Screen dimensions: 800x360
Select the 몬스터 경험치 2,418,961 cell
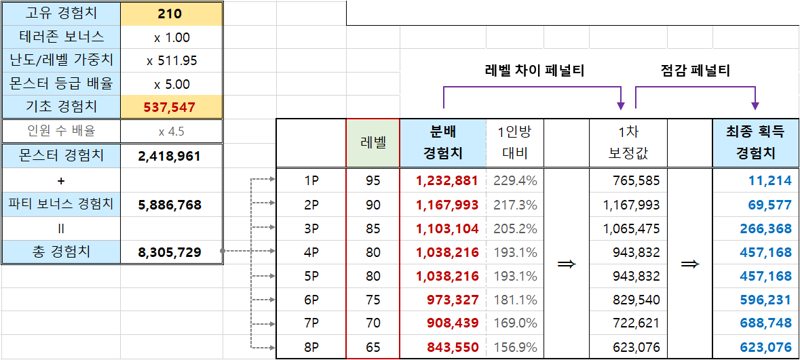(x=172, y=157)
